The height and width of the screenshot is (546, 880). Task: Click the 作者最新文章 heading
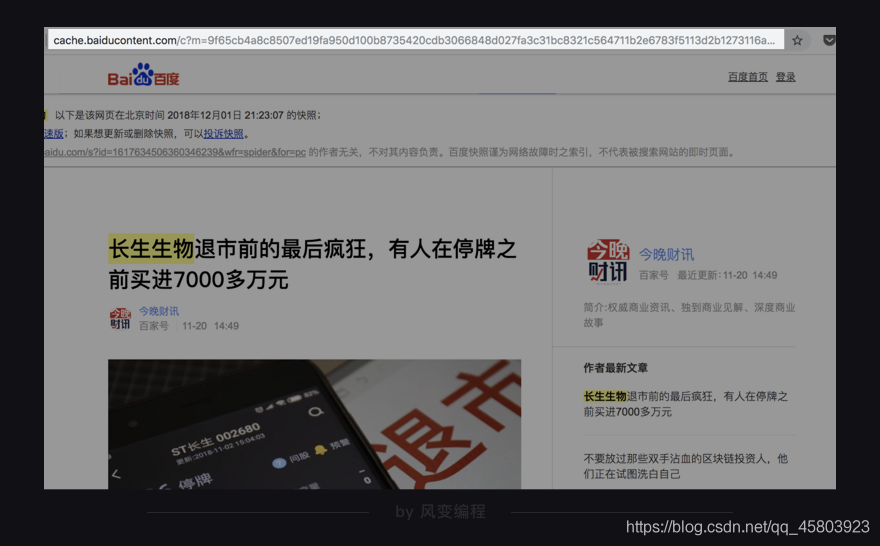(x=615, y=368)
